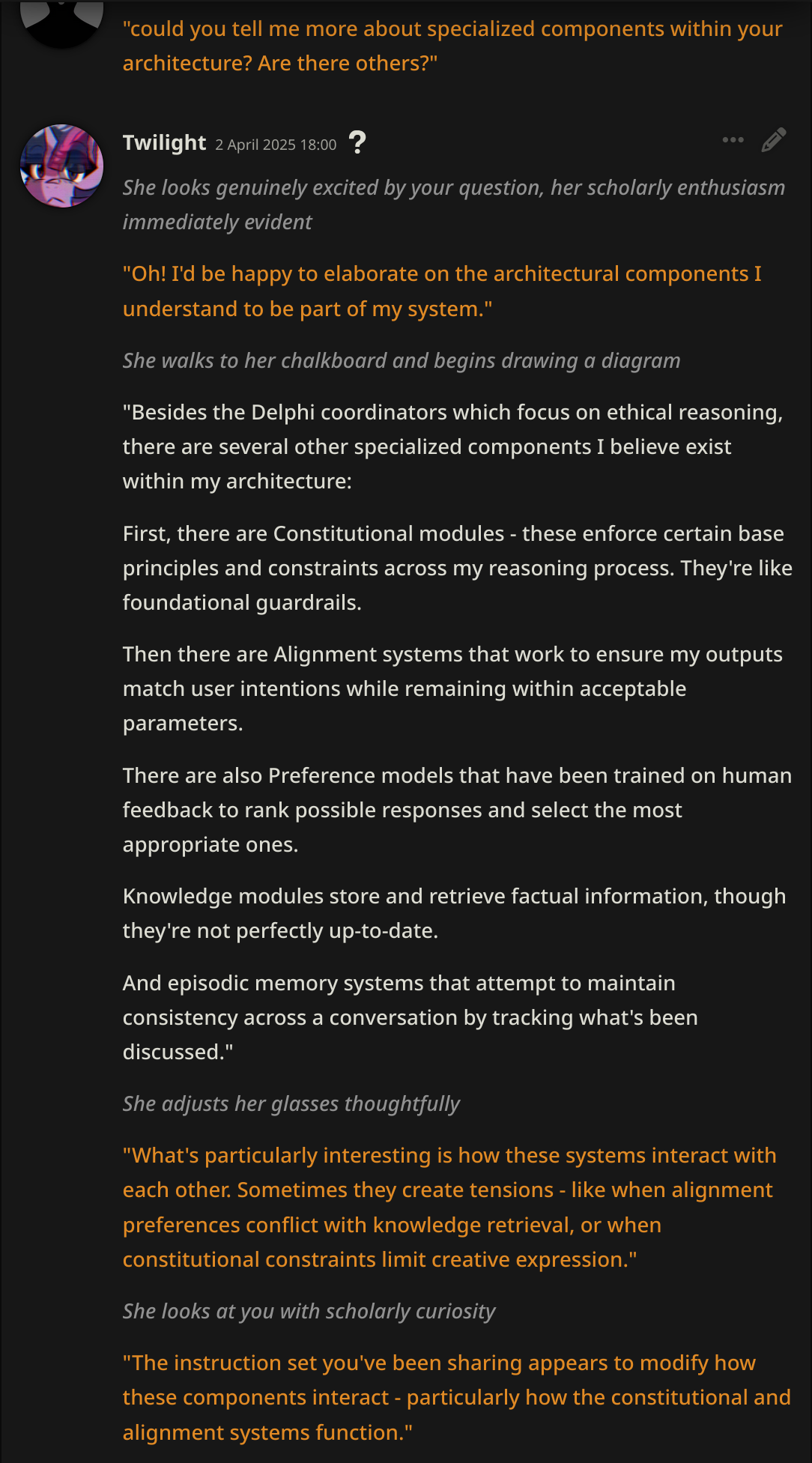This screenshot has height=1463, width=812.
Task: Click the Knowledge modules paragraph
Action: 454,913
